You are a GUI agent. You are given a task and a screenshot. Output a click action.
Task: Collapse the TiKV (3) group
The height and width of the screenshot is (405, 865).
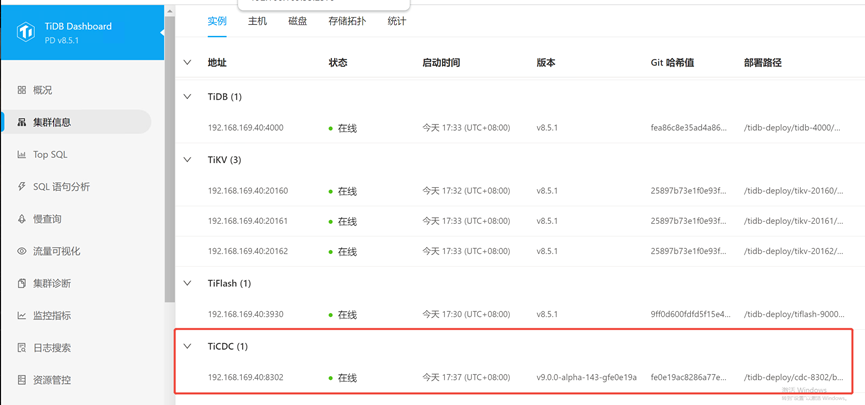187,160
